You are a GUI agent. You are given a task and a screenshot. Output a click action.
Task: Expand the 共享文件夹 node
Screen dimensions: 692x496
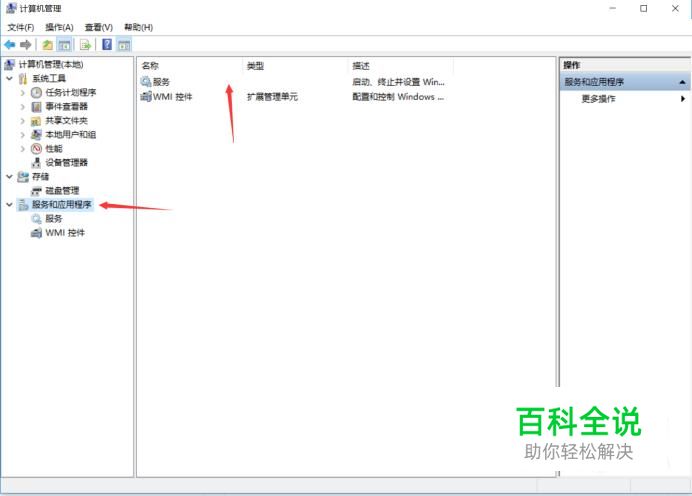23,121
